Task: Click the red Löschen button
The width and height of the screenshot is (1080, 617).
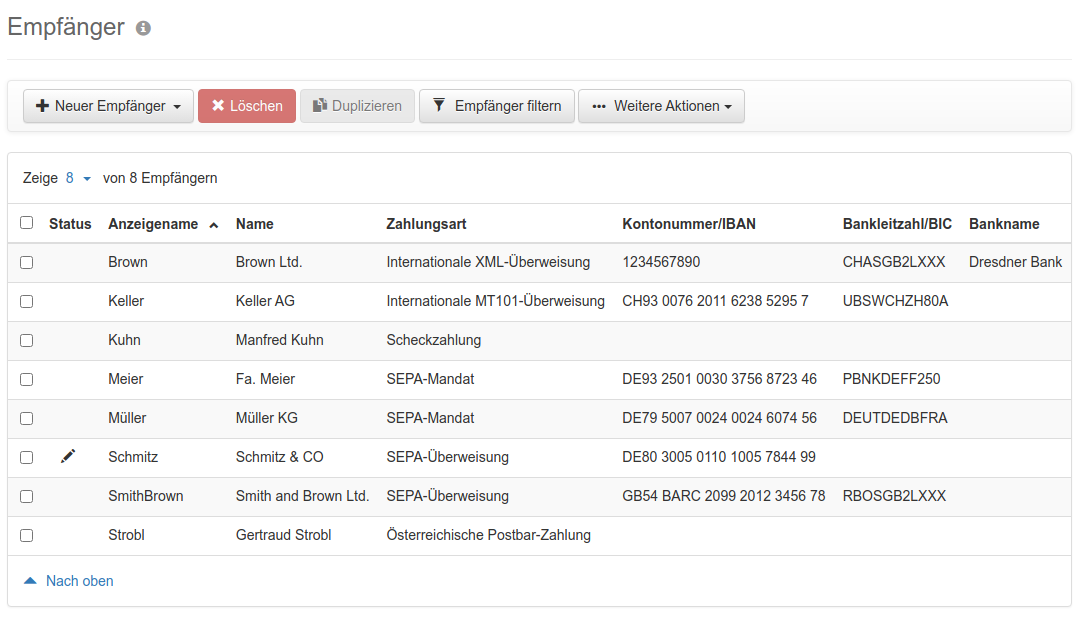Action: [x=247, y=106]
